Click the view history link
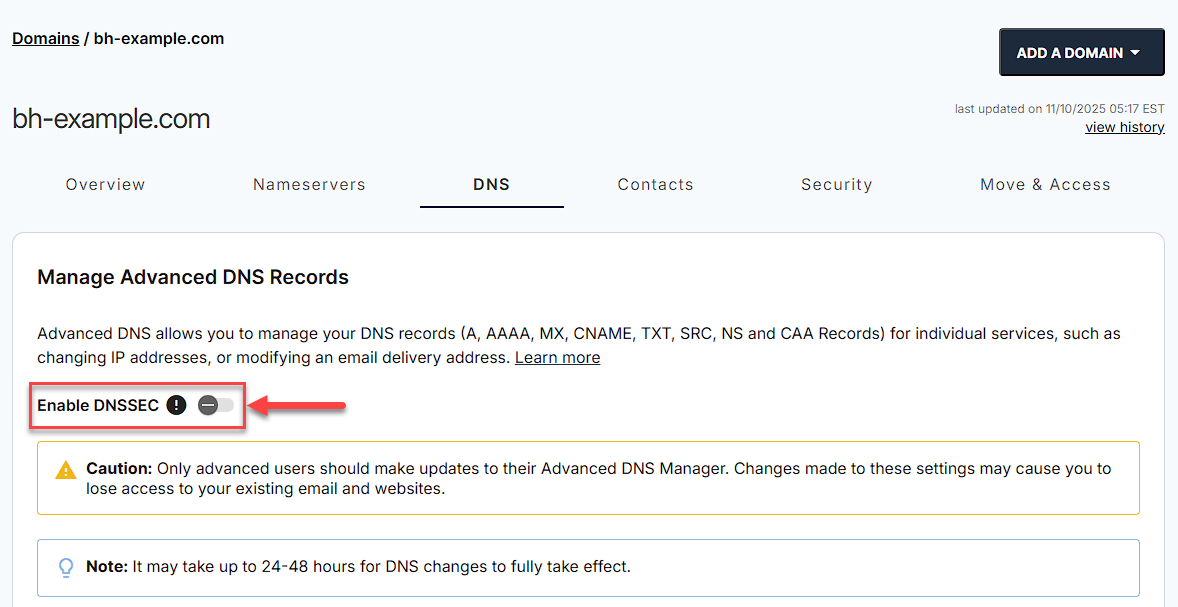The width and height of the screenshot is (1178, 607). 1124,126
